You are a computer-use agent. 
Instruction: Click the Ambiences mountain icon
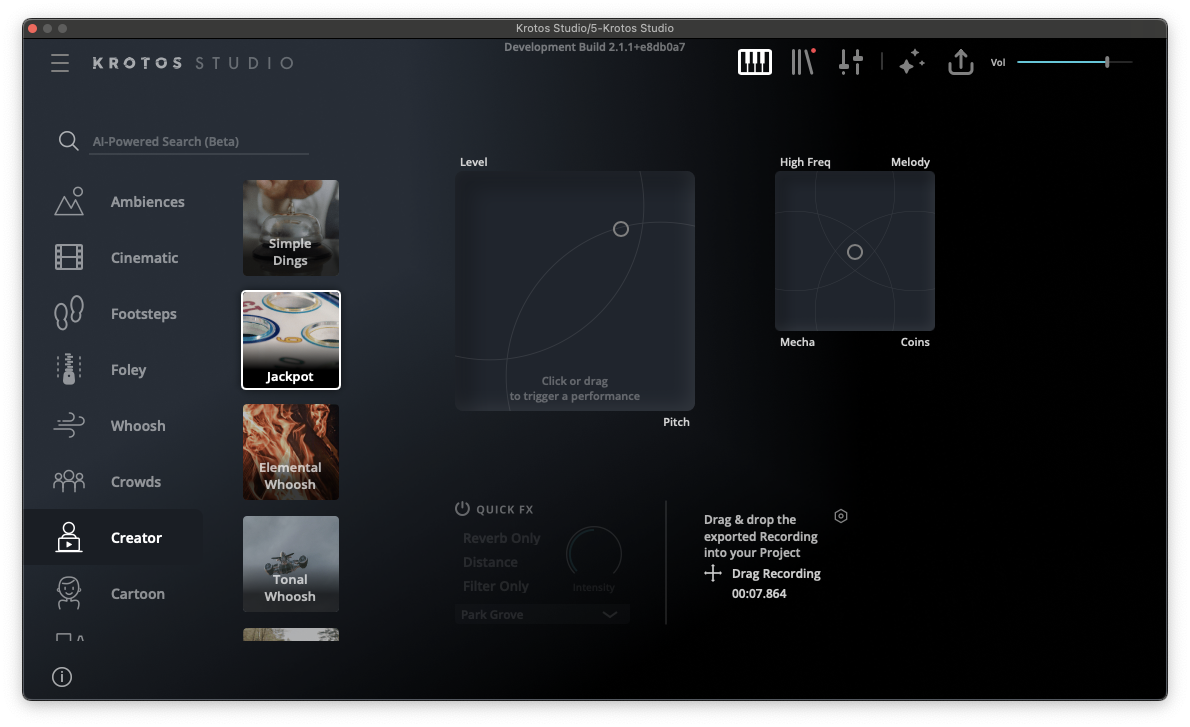(x=69, y=202)
